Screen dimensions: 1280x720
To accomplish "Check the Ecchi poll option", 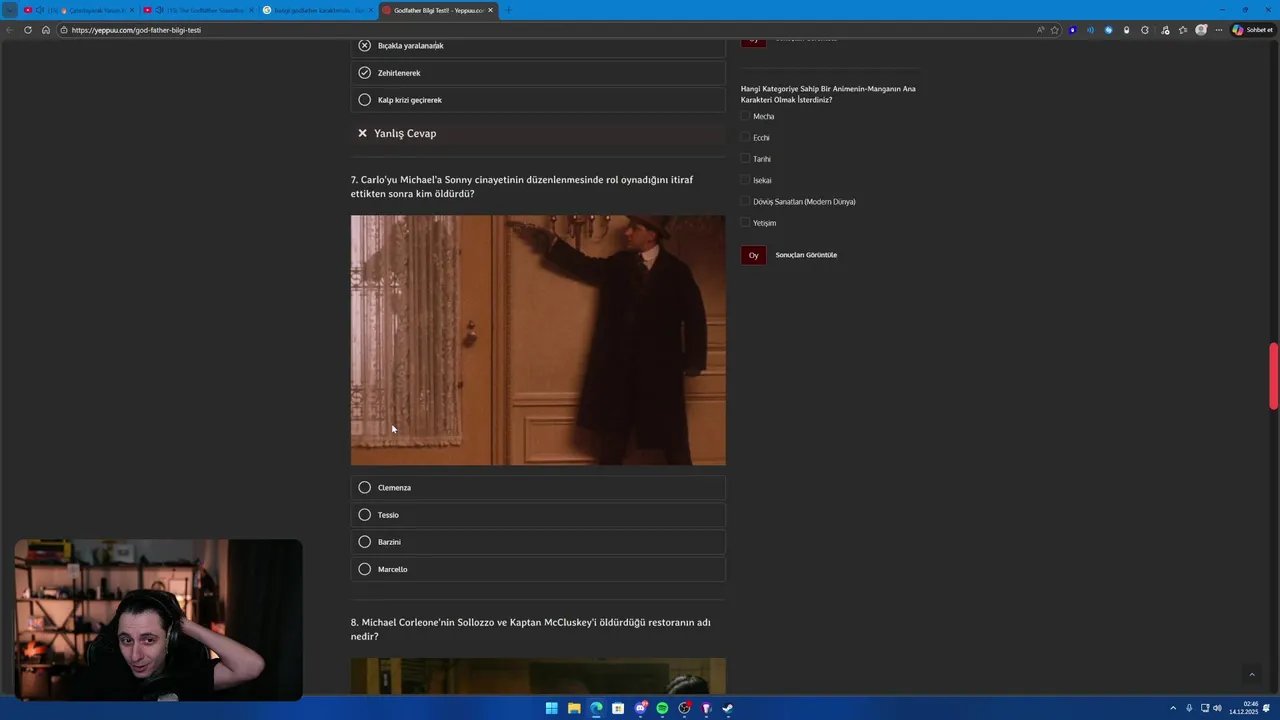I will tap(745, 137).
